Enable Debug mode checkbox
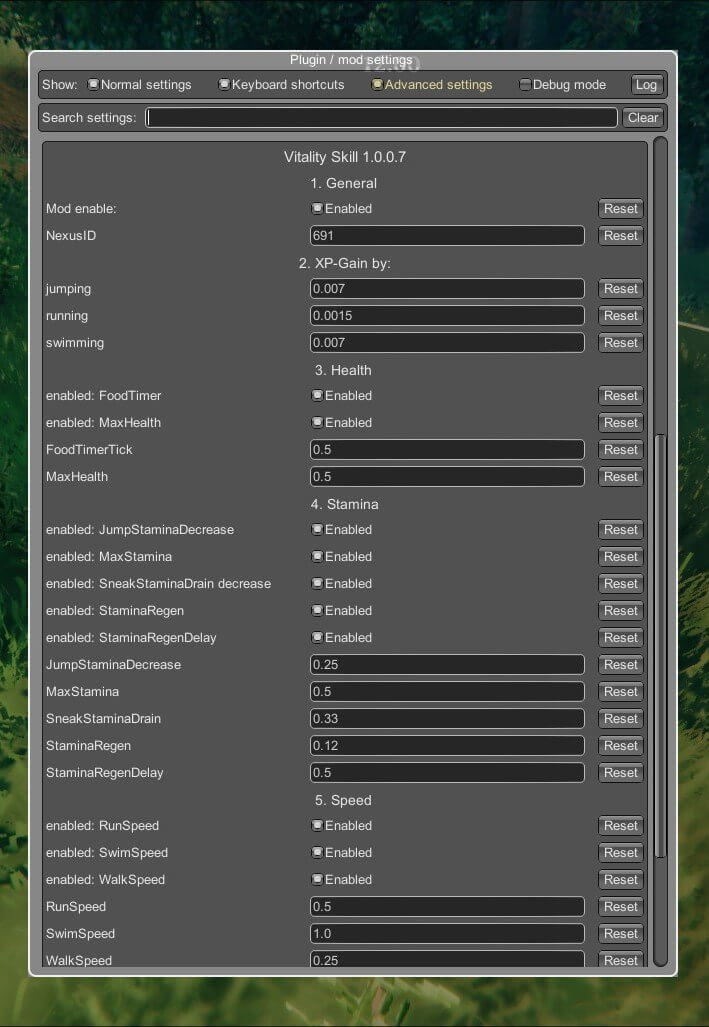The width and height of the screenshot is (709, 1027). click(525, 85)
